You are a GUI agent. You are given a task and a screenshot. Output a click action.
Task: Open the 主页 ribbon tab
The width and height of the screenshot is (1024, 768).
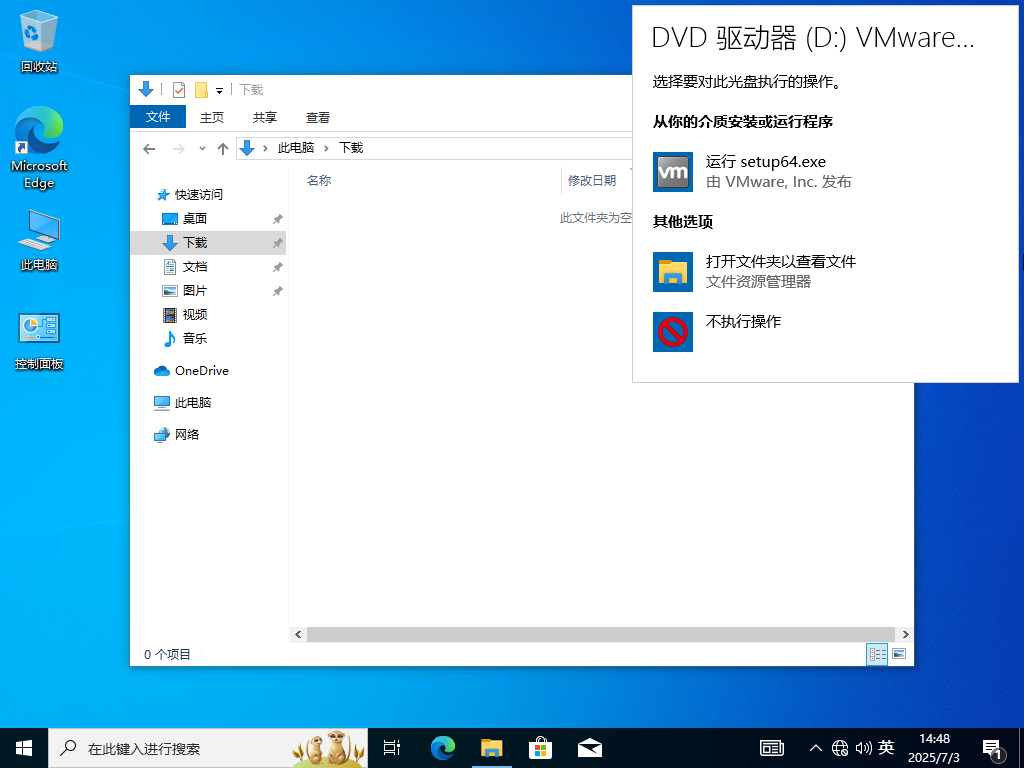click(x=212, y=117)
